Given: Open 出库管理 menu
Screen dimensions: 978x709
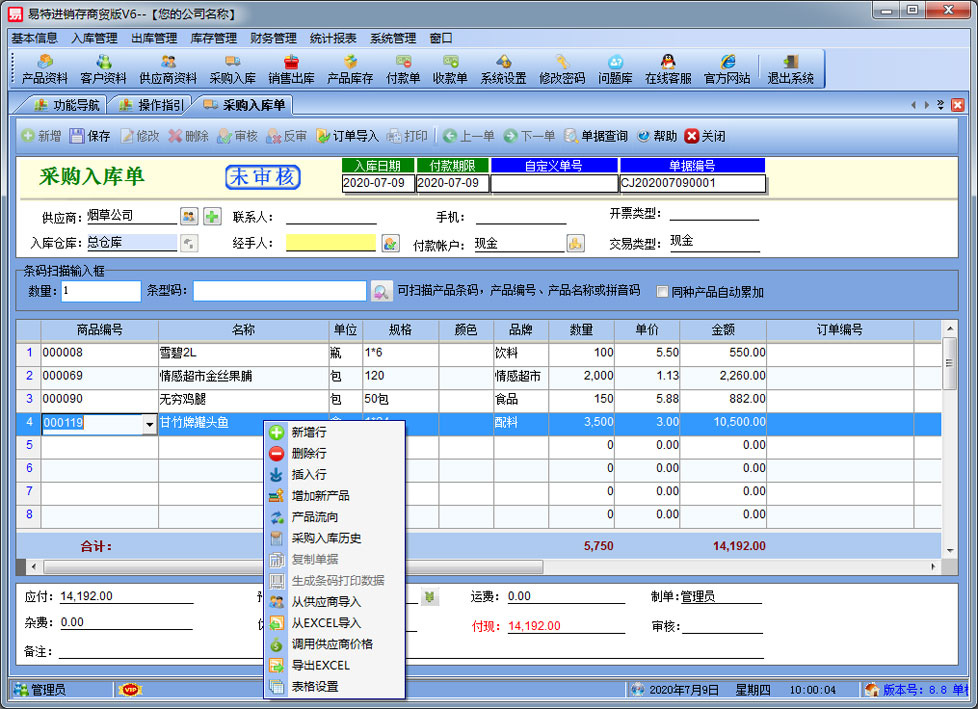Looking at the screenshot, I should pyautogui.click(x=154, y=38).
